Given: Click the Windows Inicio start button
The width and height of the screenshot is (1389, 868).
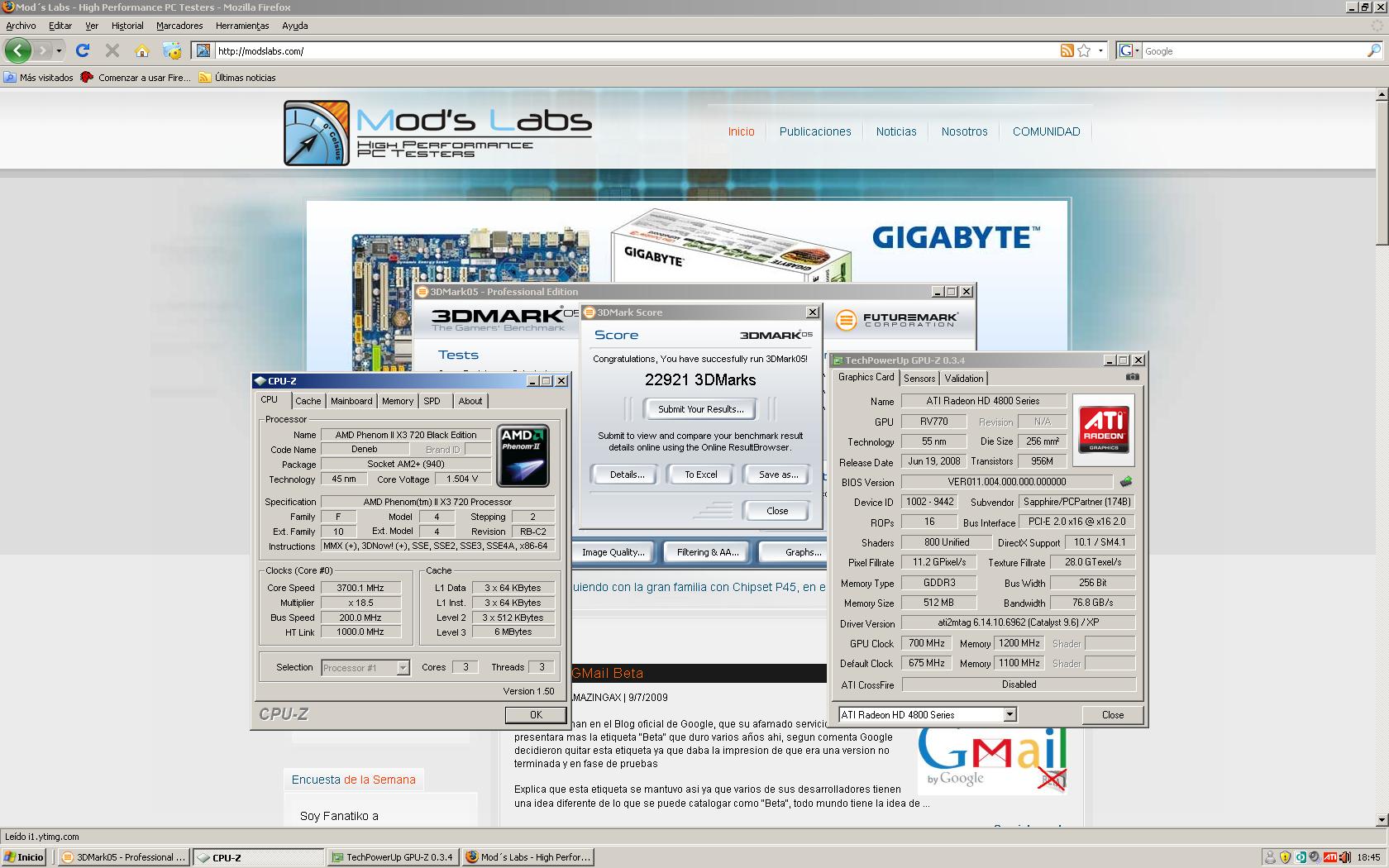Looking at the screenshot, I should pos(24,857).
